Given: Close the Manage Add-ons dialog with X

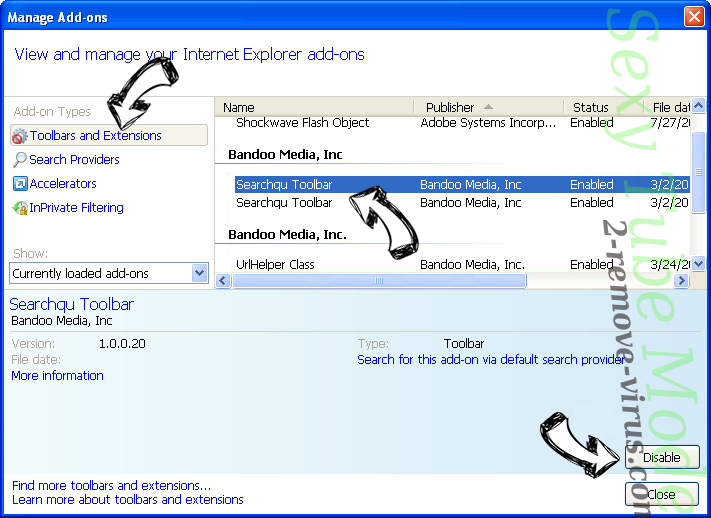Looking at the screenshot, I should pyautogui.click(x=694, y=17).
